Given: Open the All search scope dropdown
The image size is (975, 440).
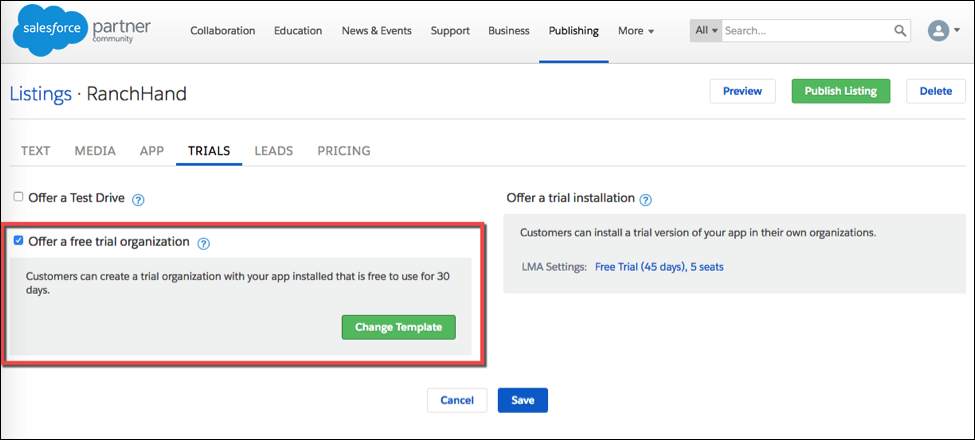Looking at the screenshot, I should [x=706, y=30].
